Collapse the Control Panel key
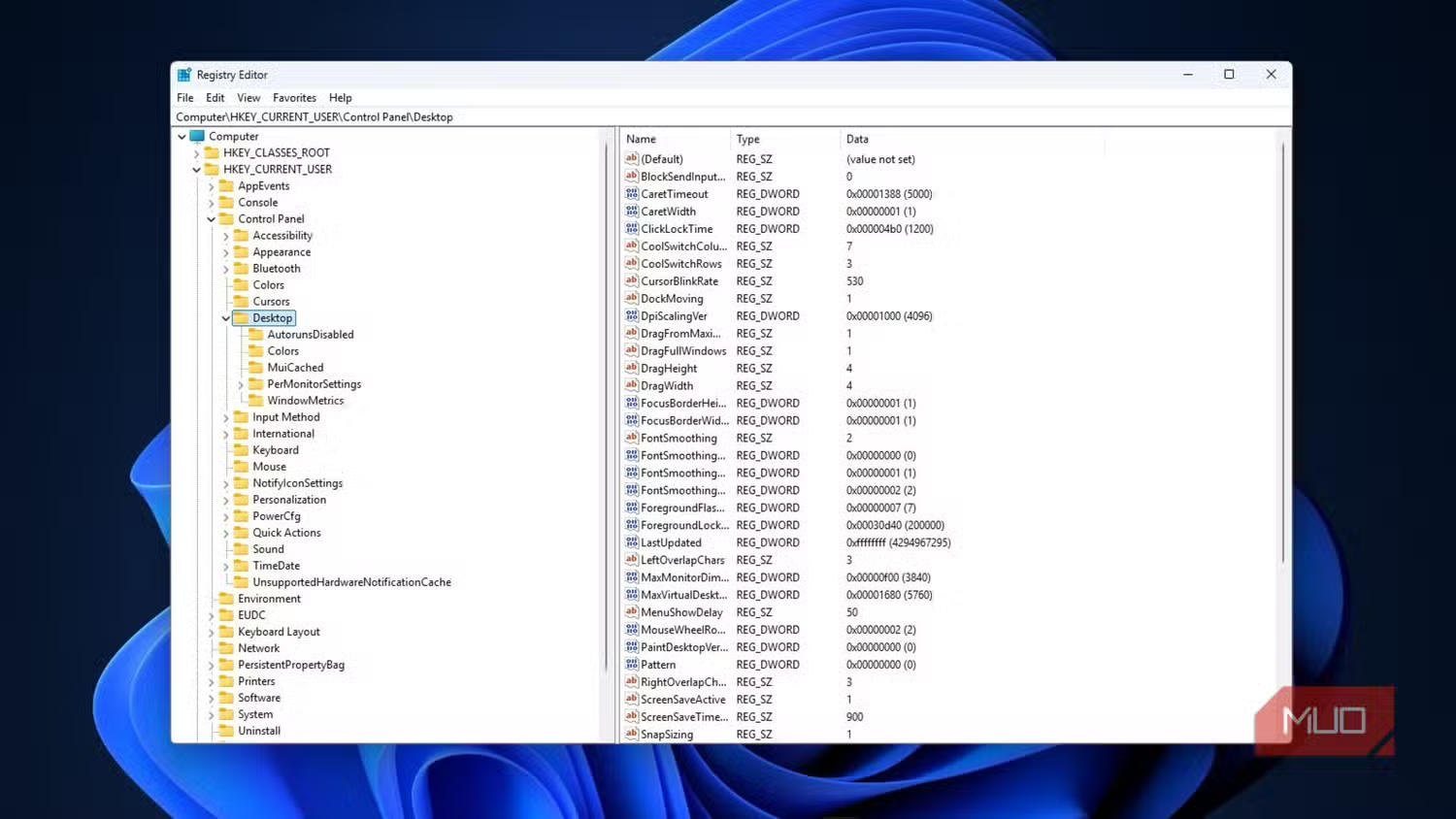 (211, 219)
